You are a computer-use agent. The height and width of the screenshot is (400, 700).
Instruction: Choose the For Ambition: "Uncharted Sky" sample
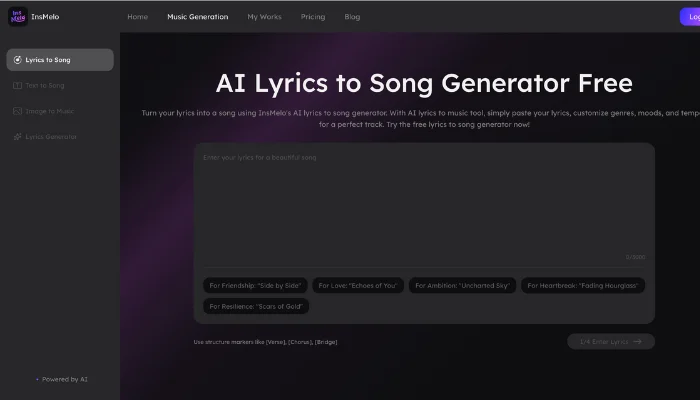pos(462,286)
